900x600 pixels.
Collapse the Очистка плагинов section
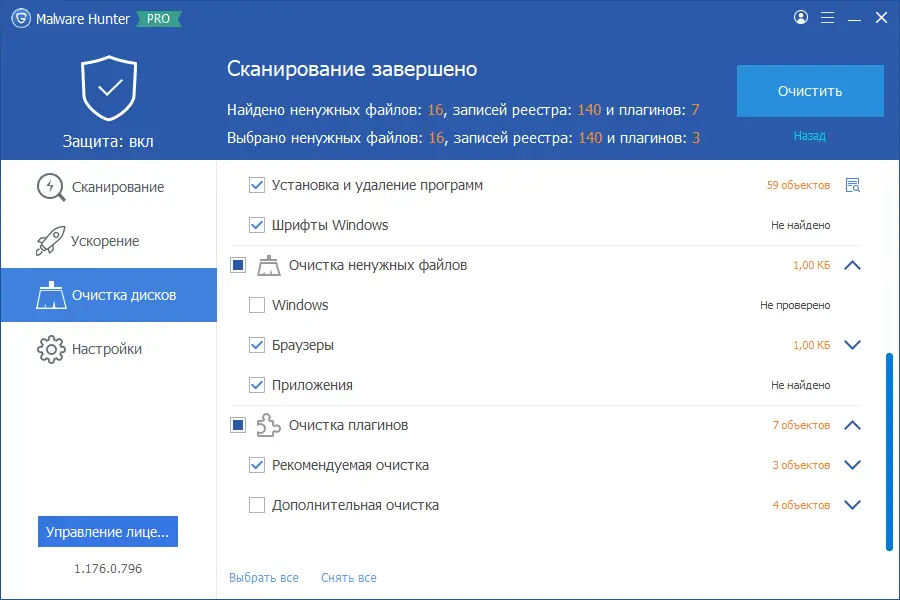pos(852,425)
